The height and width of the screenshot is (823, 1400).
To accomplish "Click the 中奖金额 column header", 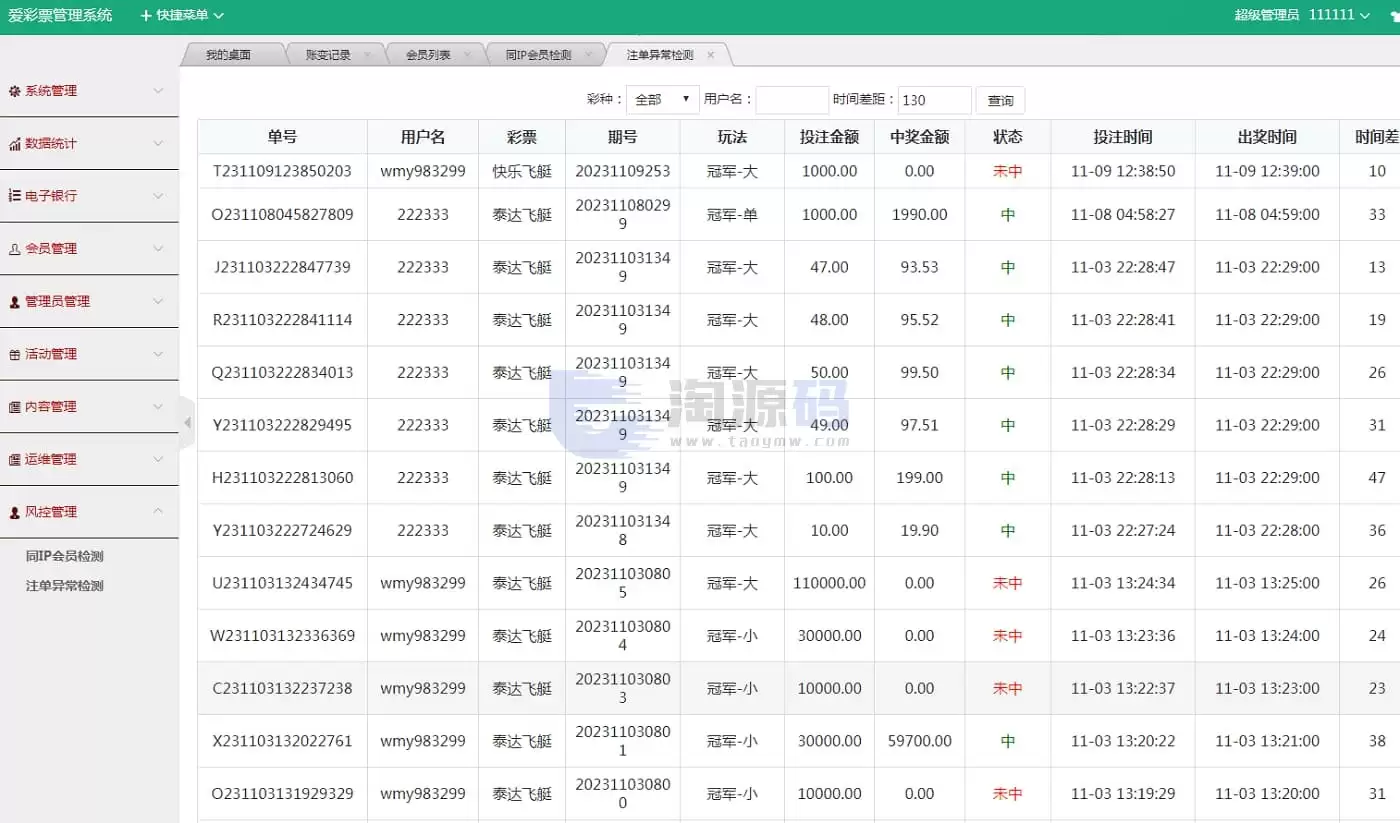I will [x=919, y=137].
